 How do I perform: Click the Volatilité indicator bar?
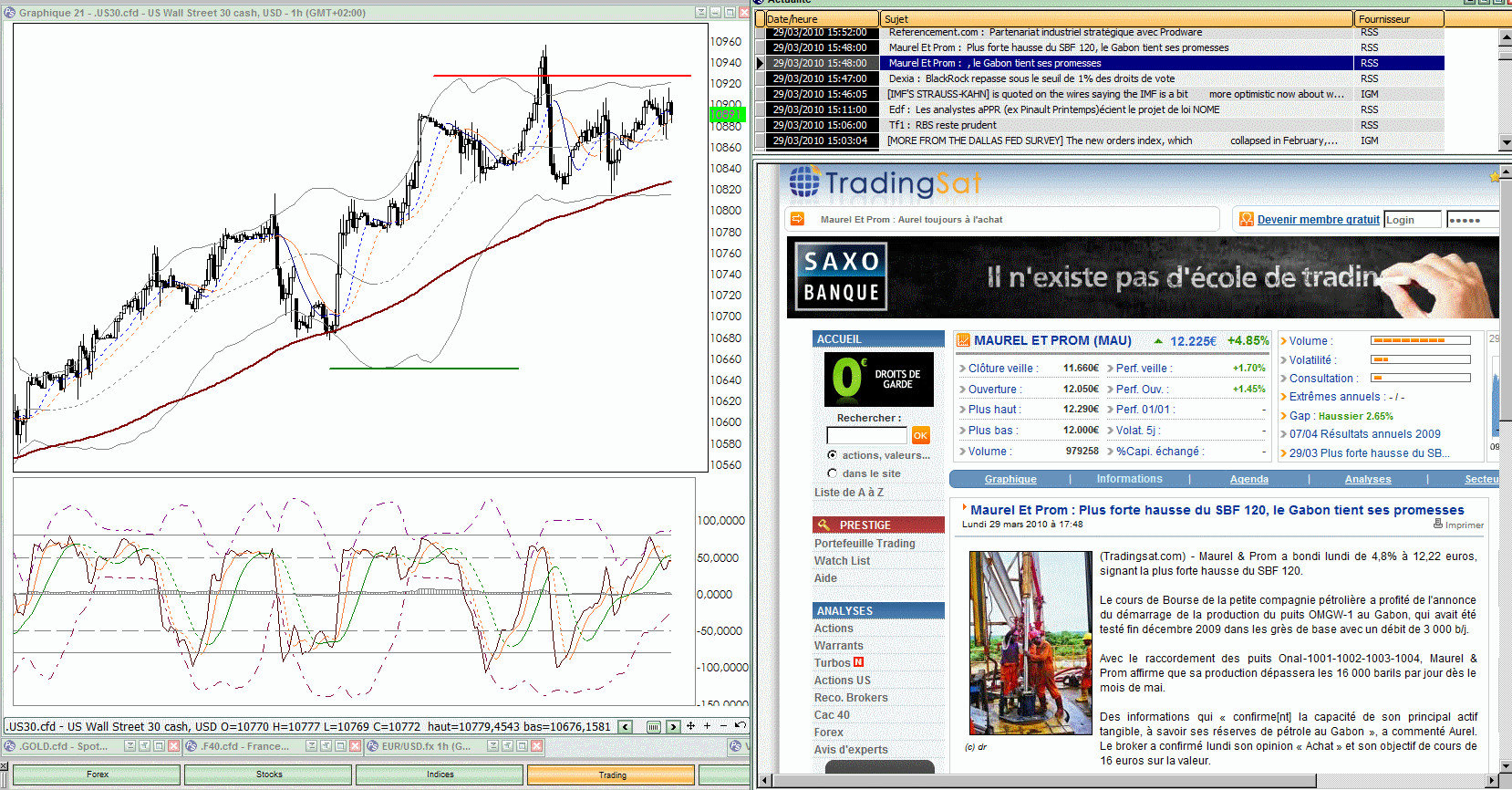1421,359
